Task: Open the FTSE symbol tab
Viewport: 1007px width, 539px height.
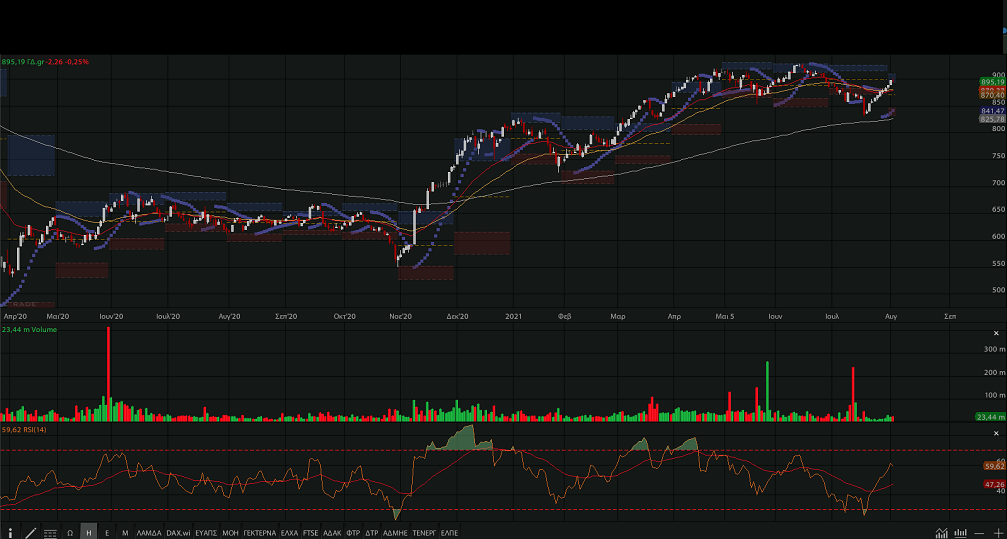Action: click(311, 533)
